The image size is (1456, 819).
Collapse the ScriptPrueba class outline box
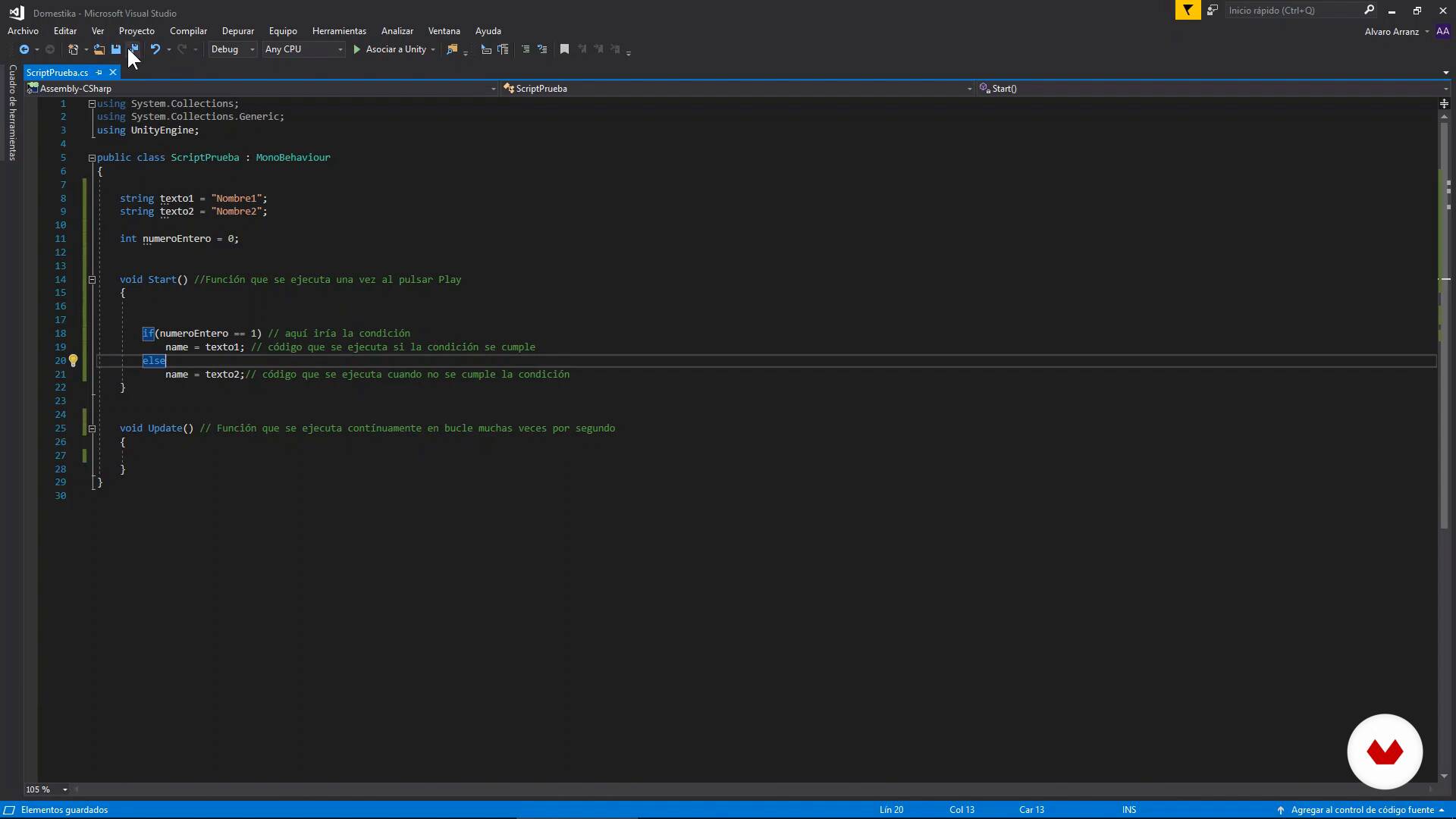[92, 158]
